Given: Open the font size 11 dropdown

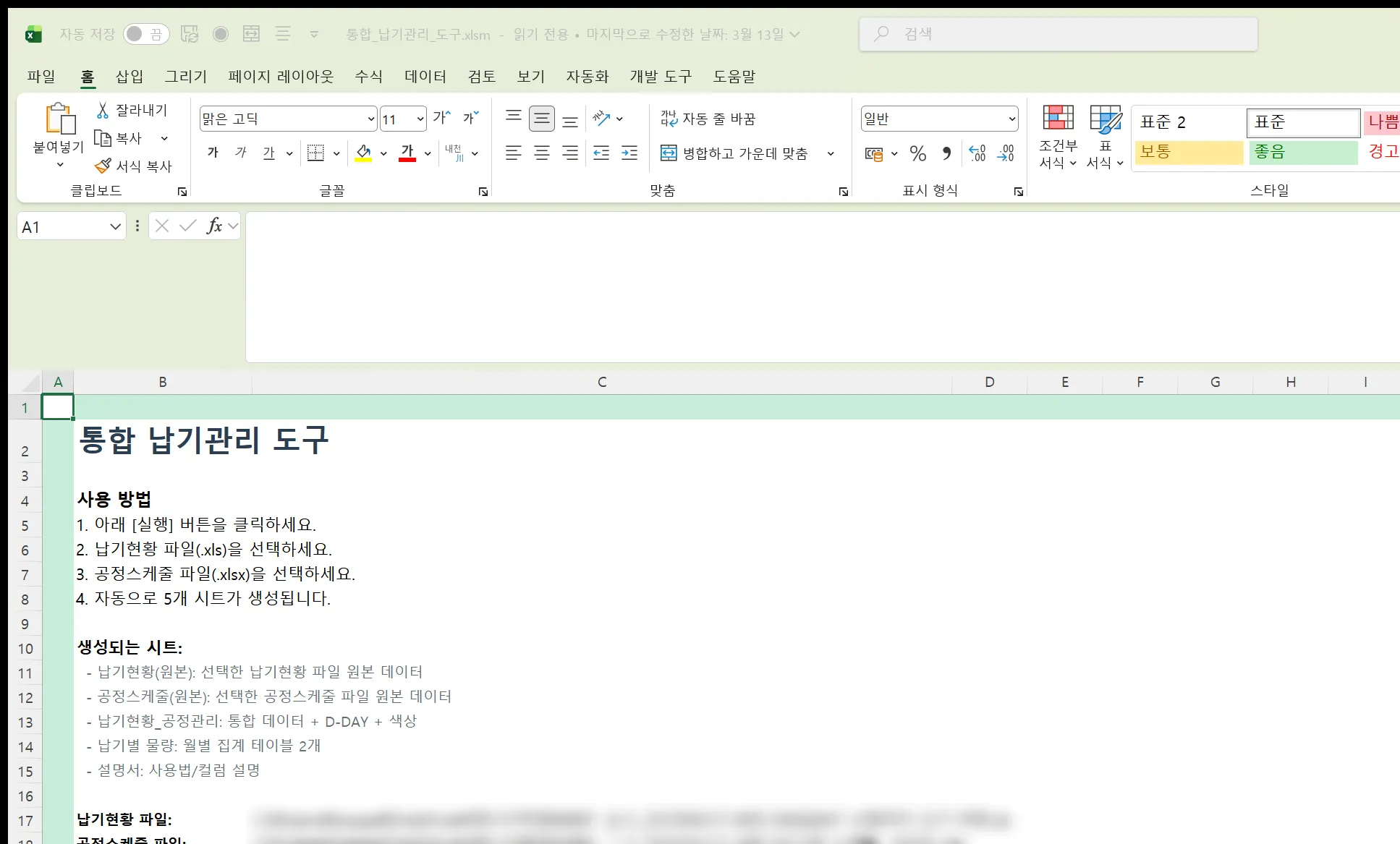Looking at the screenshot, I should pyautogui.click(x=420, y=119).
